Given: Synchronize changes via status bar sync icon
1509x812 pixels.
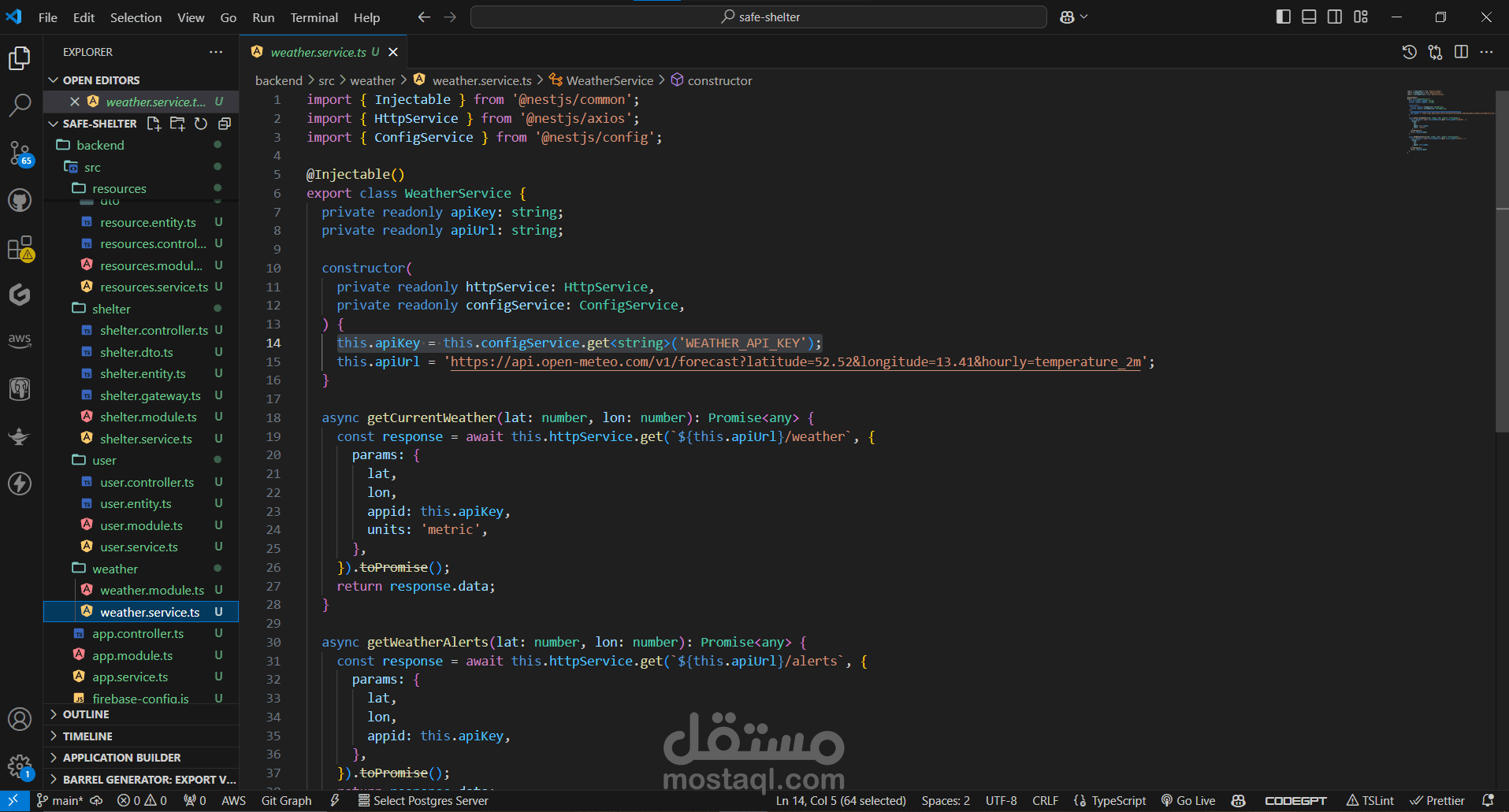Looking at the screenshot, I should (96, 801).
